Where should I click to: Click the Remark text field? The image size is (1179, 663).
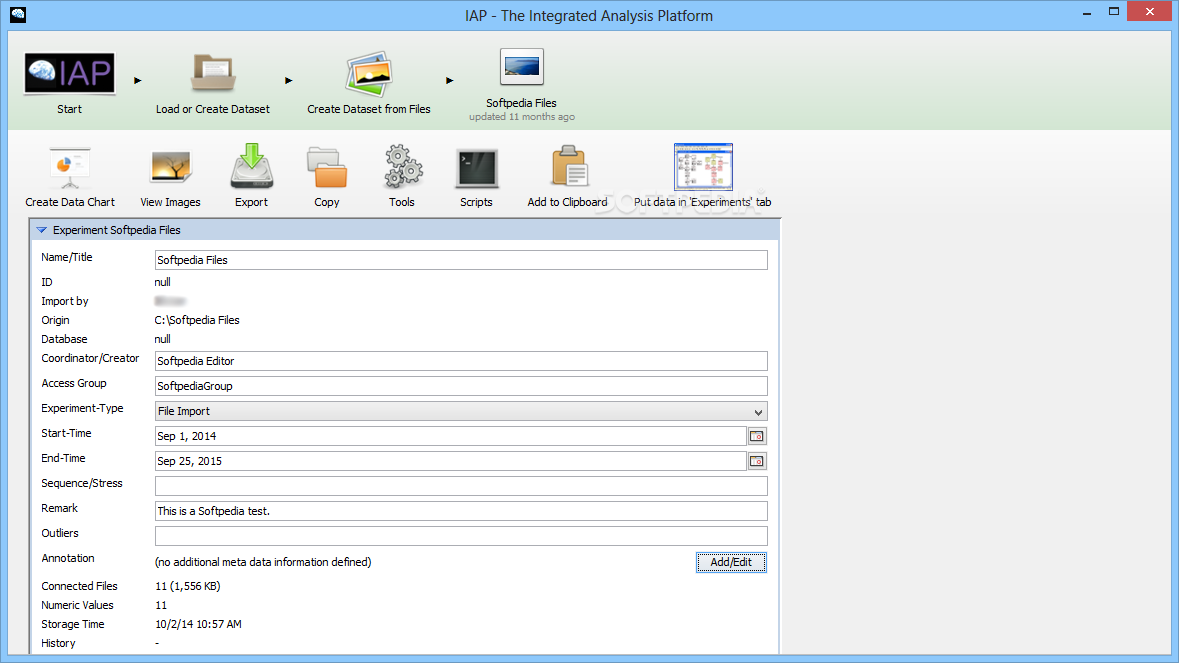[x=461, y=511]
